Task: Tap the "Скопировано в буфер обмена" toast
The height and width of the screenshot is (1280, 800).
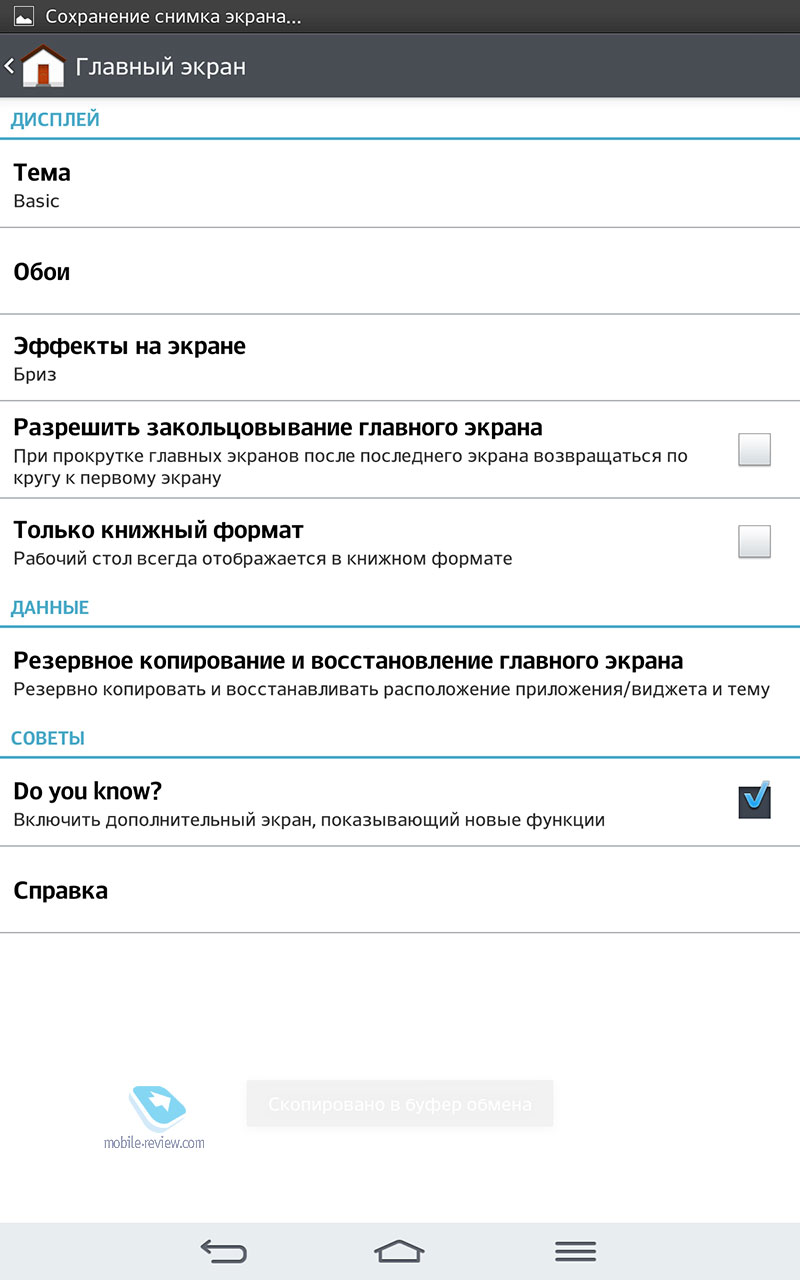Action: coord(400,1104)
